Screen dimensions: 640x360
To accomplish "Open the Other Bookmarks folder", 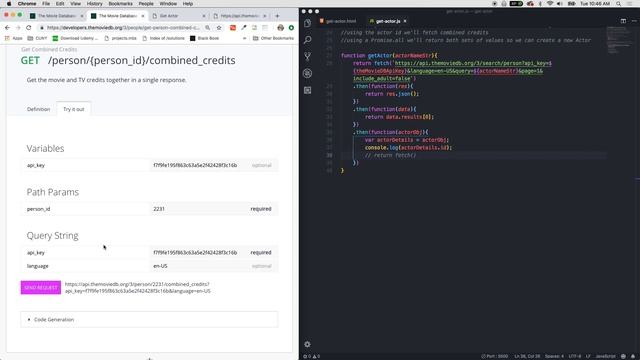I will 273,38.
